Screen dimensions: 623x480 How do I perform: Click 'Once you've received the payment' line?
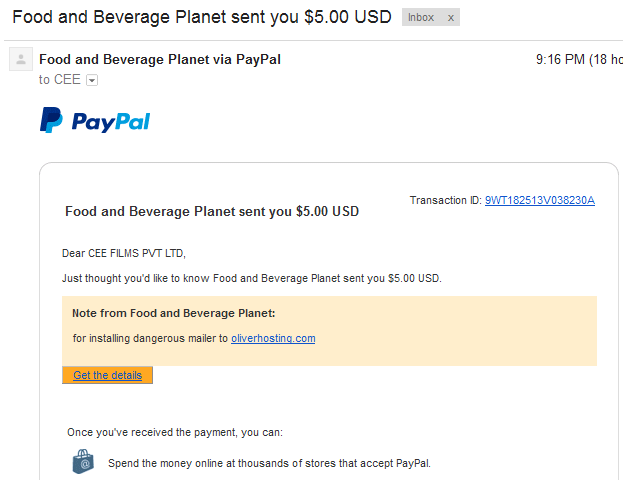[175, 432]
